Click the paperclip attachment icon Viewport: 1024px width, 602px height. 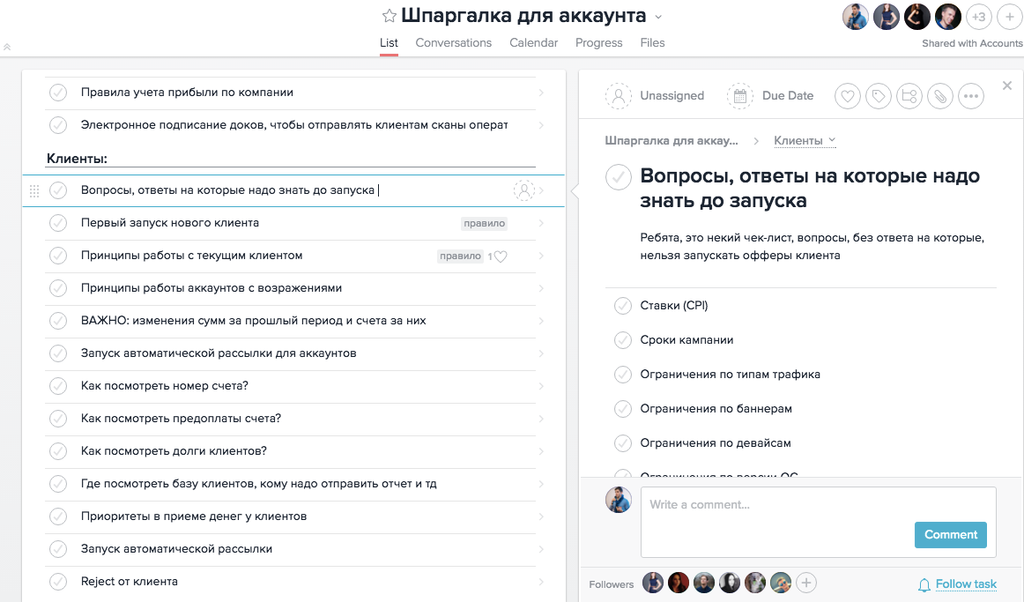click(x=940, y=96)
